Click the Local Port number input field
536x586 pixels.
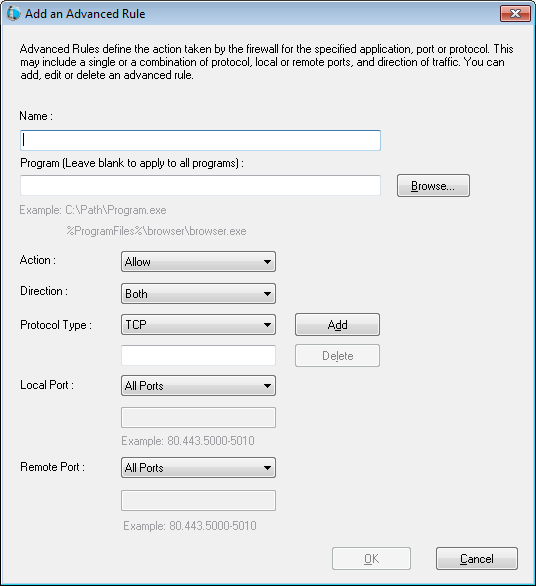pos(198,417)
